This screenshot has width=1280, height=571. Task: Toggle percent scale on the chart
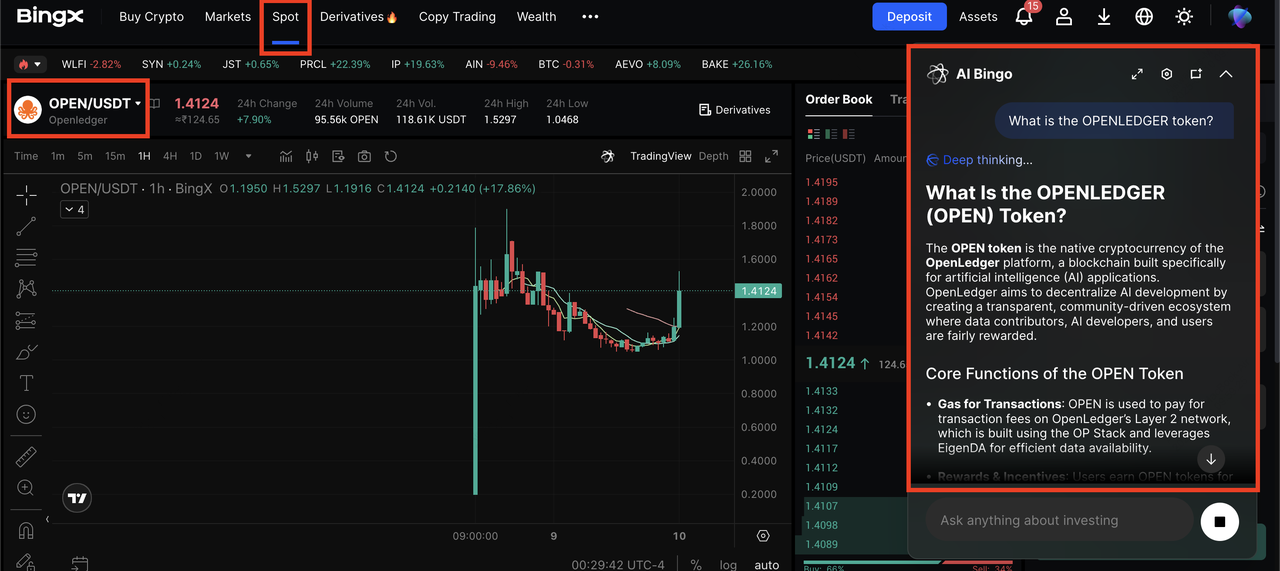click(x=696, y=564)
